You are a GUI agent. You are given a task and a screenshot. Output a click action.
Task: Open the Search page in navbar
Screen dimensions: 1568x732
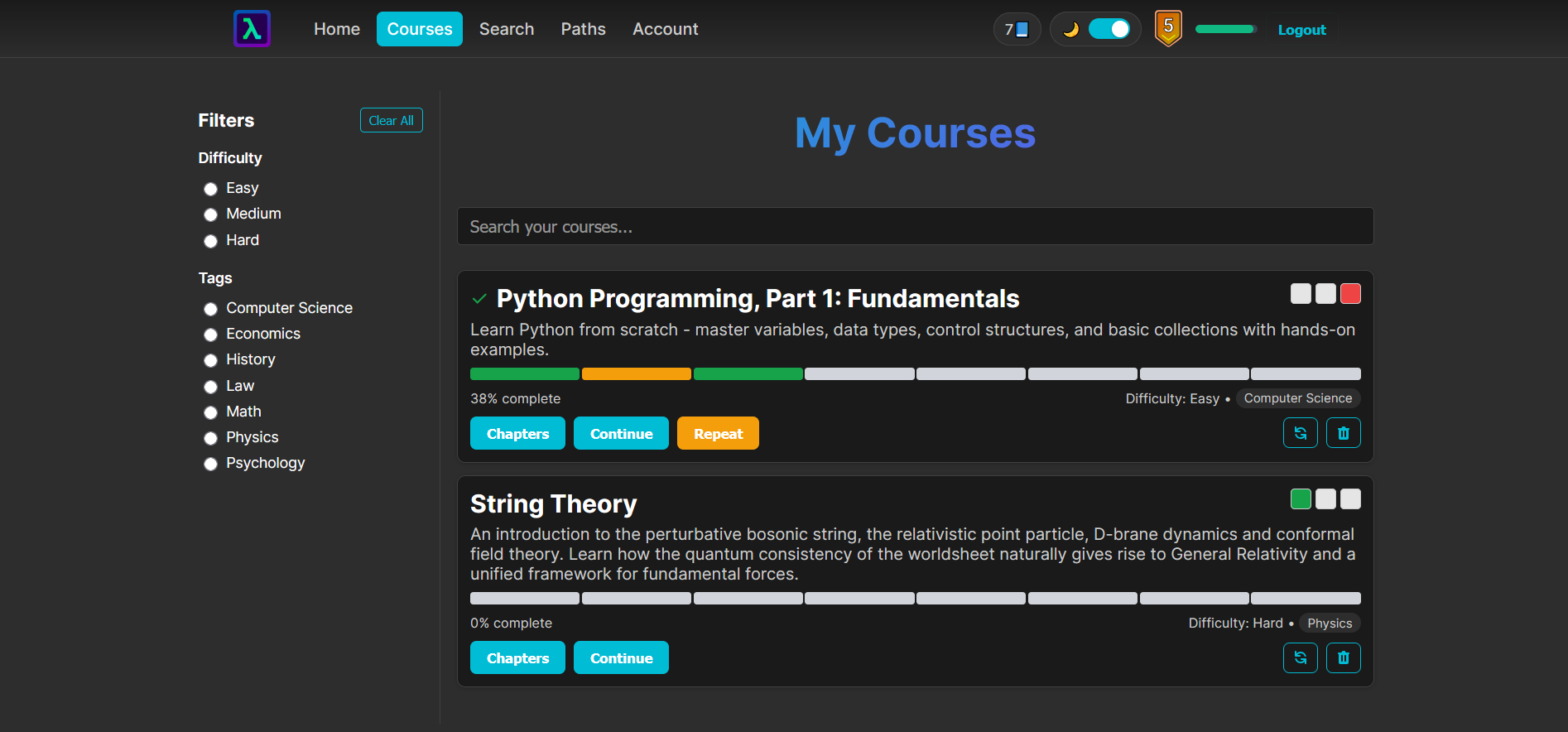pyautogui.click(x=507, y=29)
